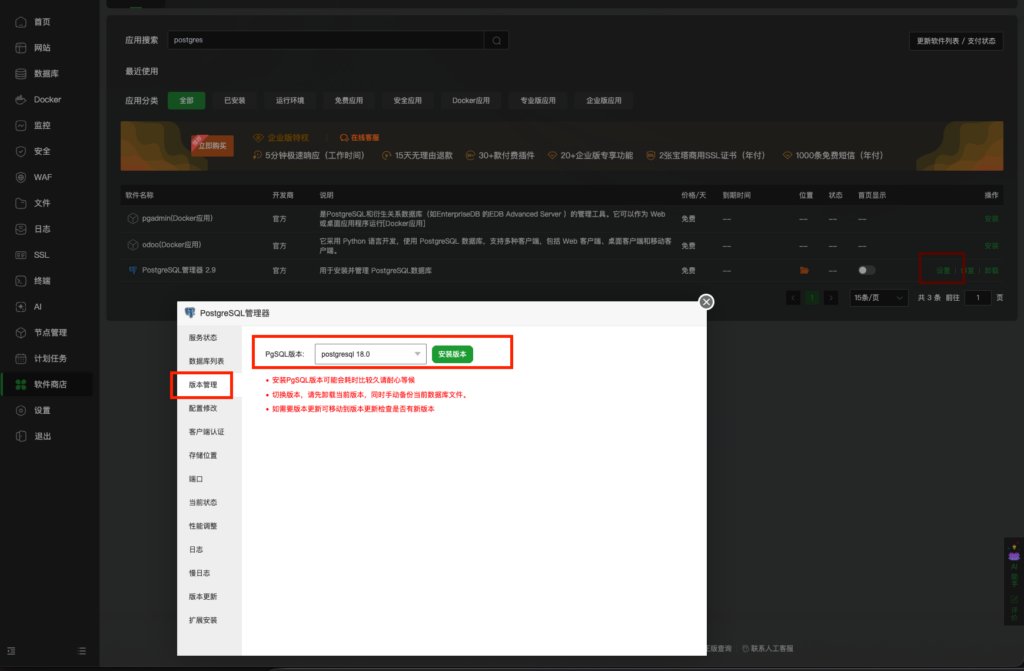Select the 企业版应用 category tab
Screen dimensions: 1024x671
click(x=603, y=101)
